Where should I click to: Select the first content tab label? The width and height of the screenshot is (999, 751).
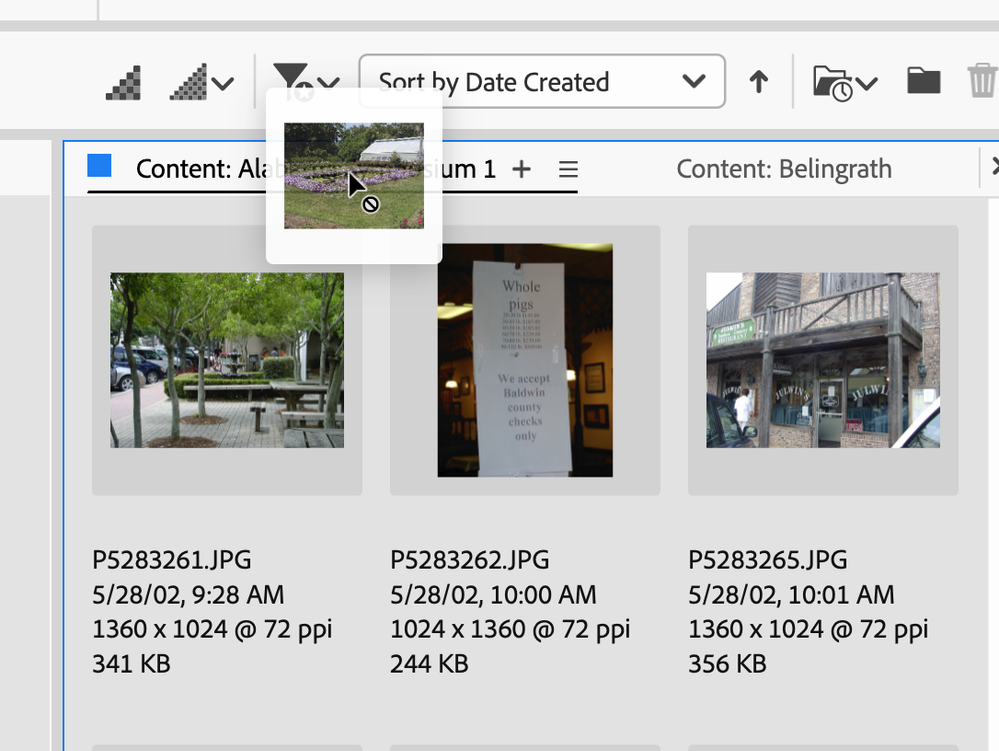click(315, 169)
